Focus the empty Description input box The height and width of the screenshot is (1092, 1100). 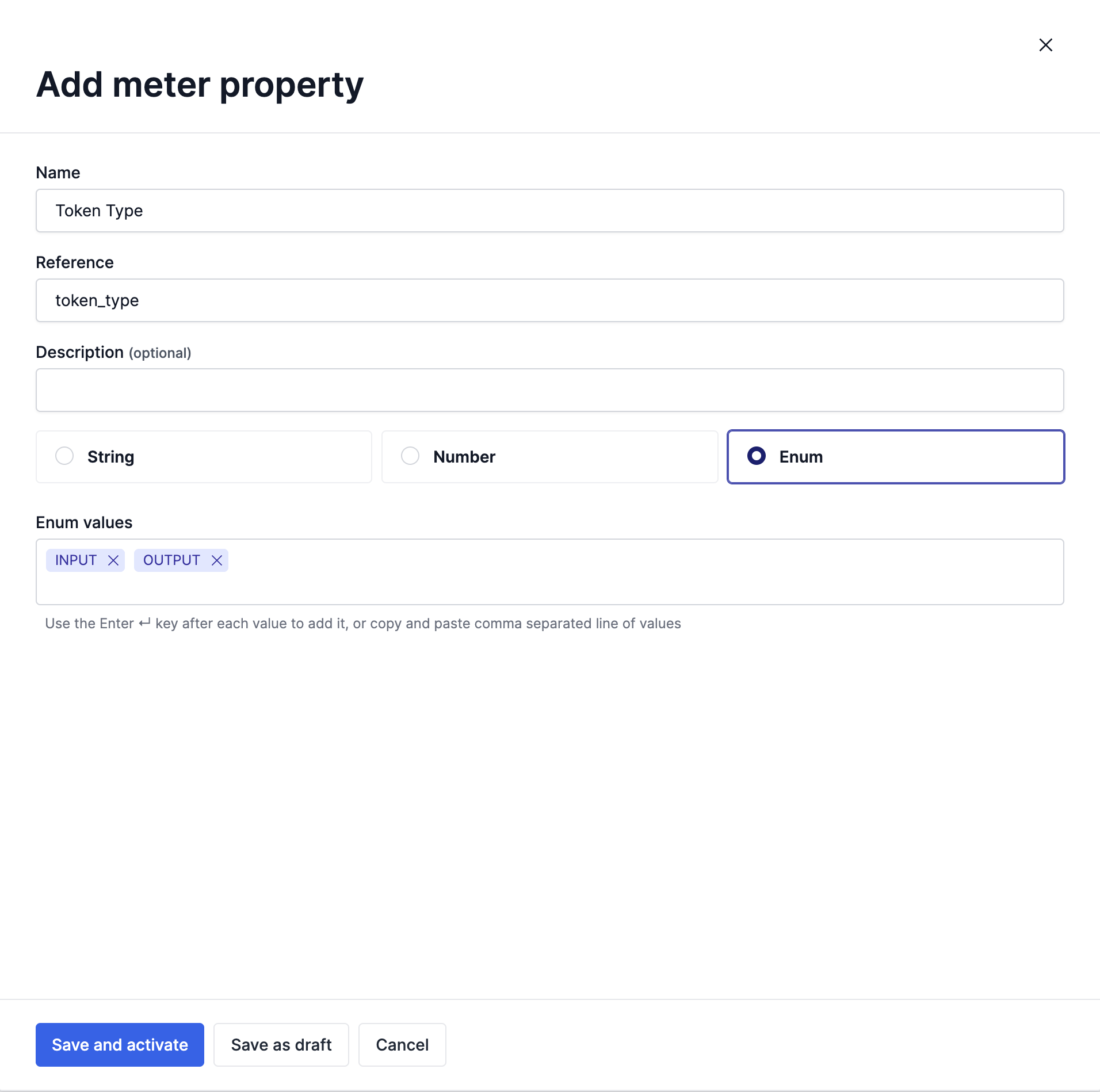click(549, 390)
